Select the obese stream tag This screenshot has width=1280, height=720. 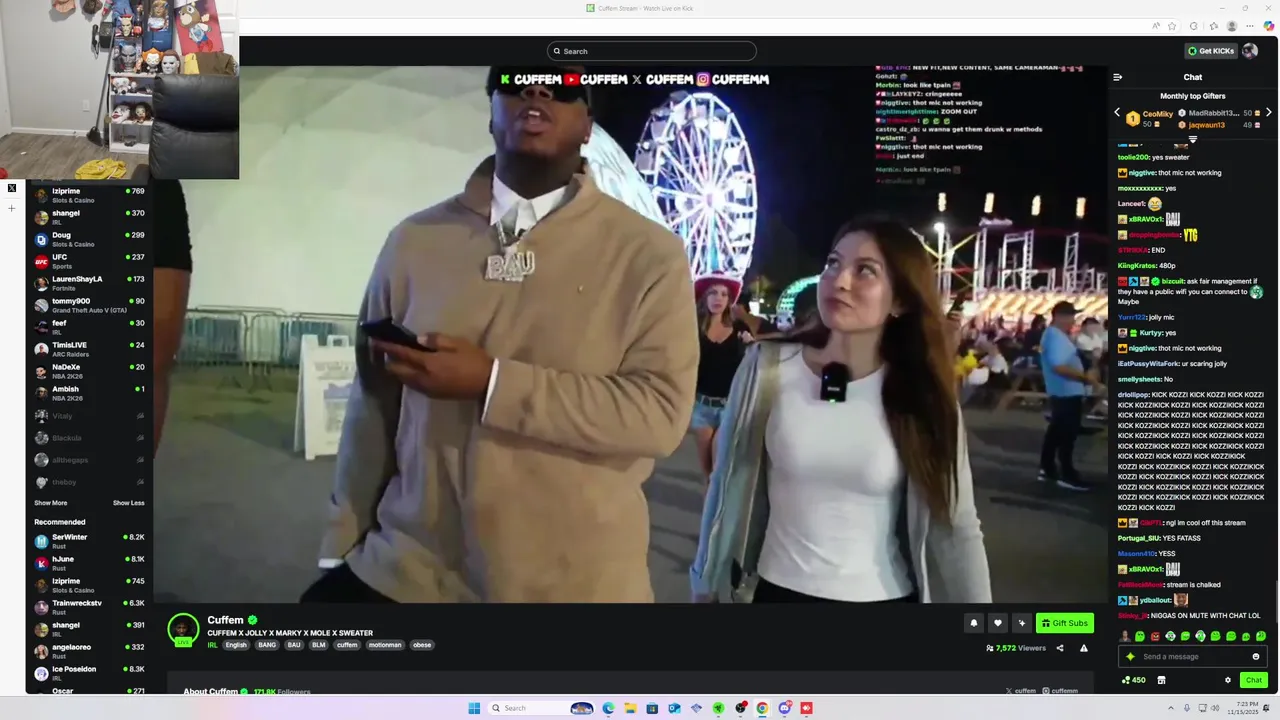tap(422, 645)
